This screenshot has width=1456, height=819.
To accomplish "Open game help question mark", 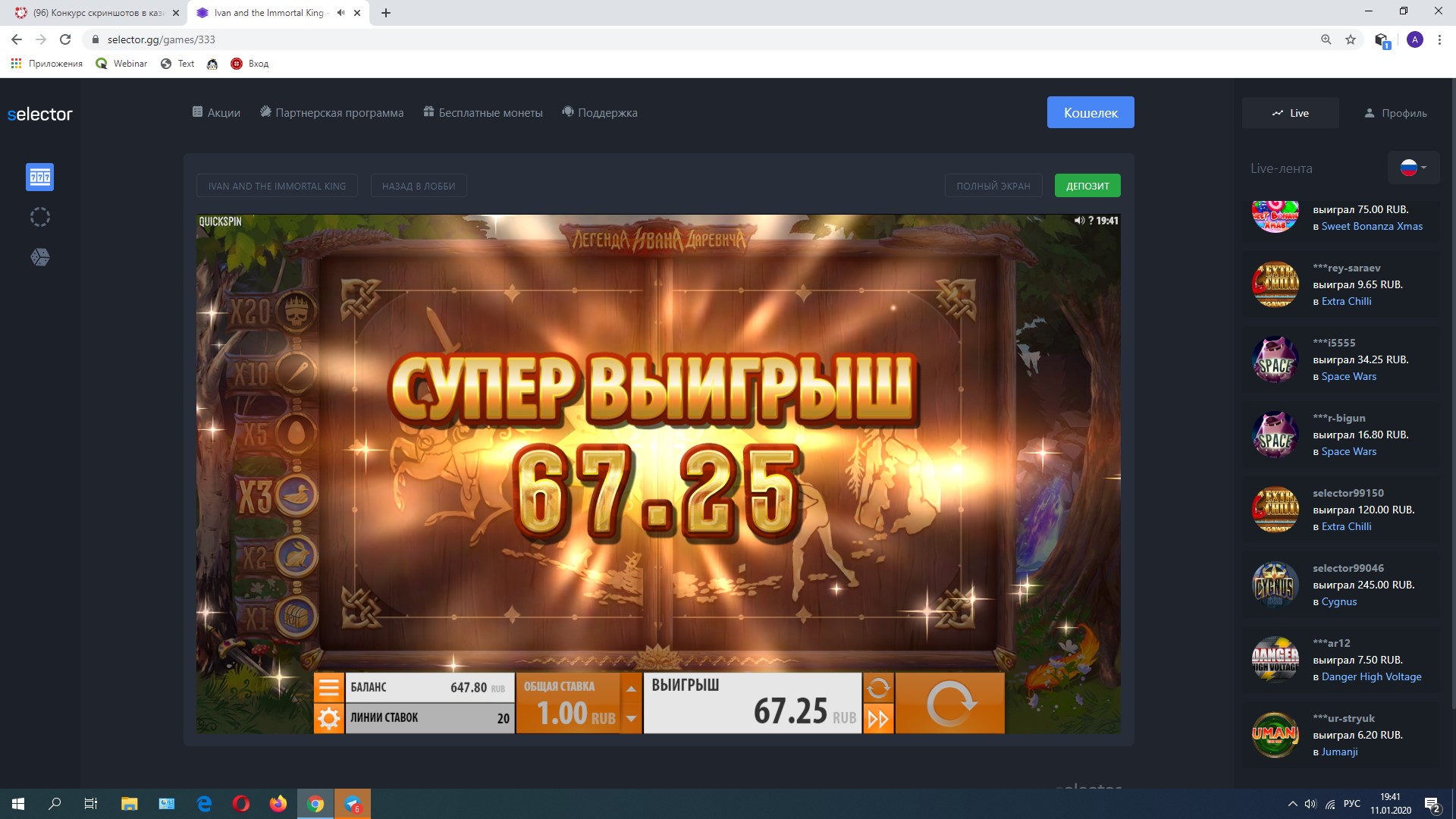I will [1090, 221].
